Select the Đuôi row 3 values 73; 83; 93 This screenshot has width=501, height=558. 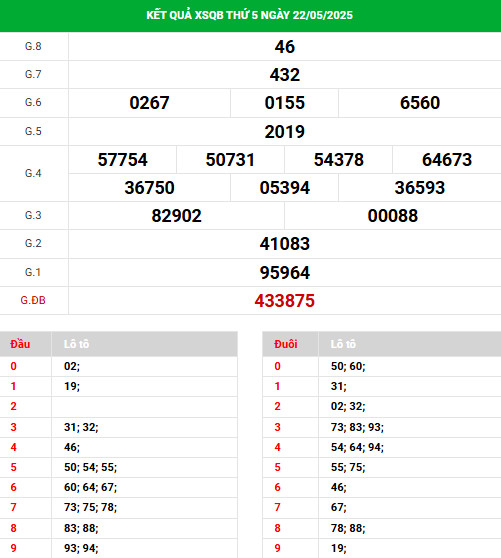click(357, 427)
